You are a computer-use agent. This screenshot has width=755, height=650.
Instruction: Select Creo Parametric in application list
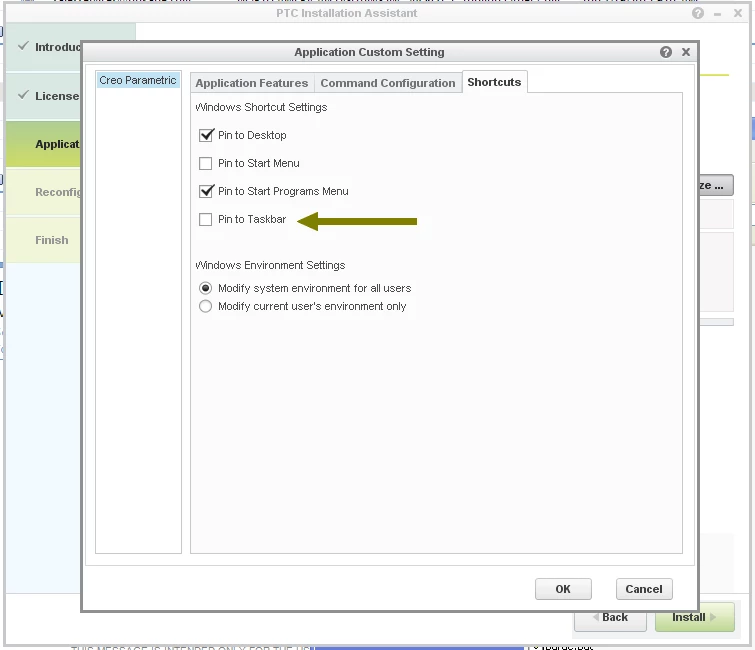point(138,80)
